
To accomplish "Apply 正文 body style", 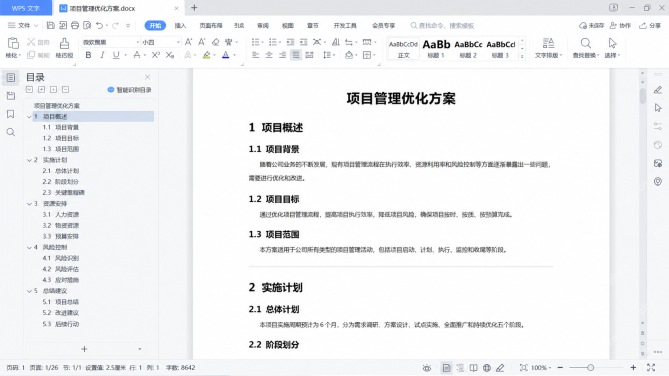I will 403,48.
